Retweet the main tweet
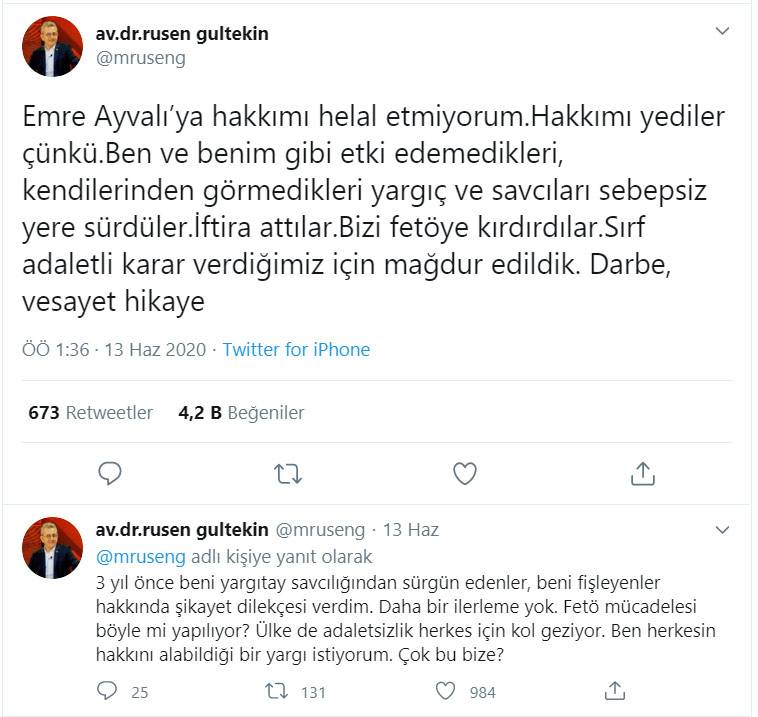Viewport: 758px width, 717px height. pyautogui.click(x=288, y=474)
